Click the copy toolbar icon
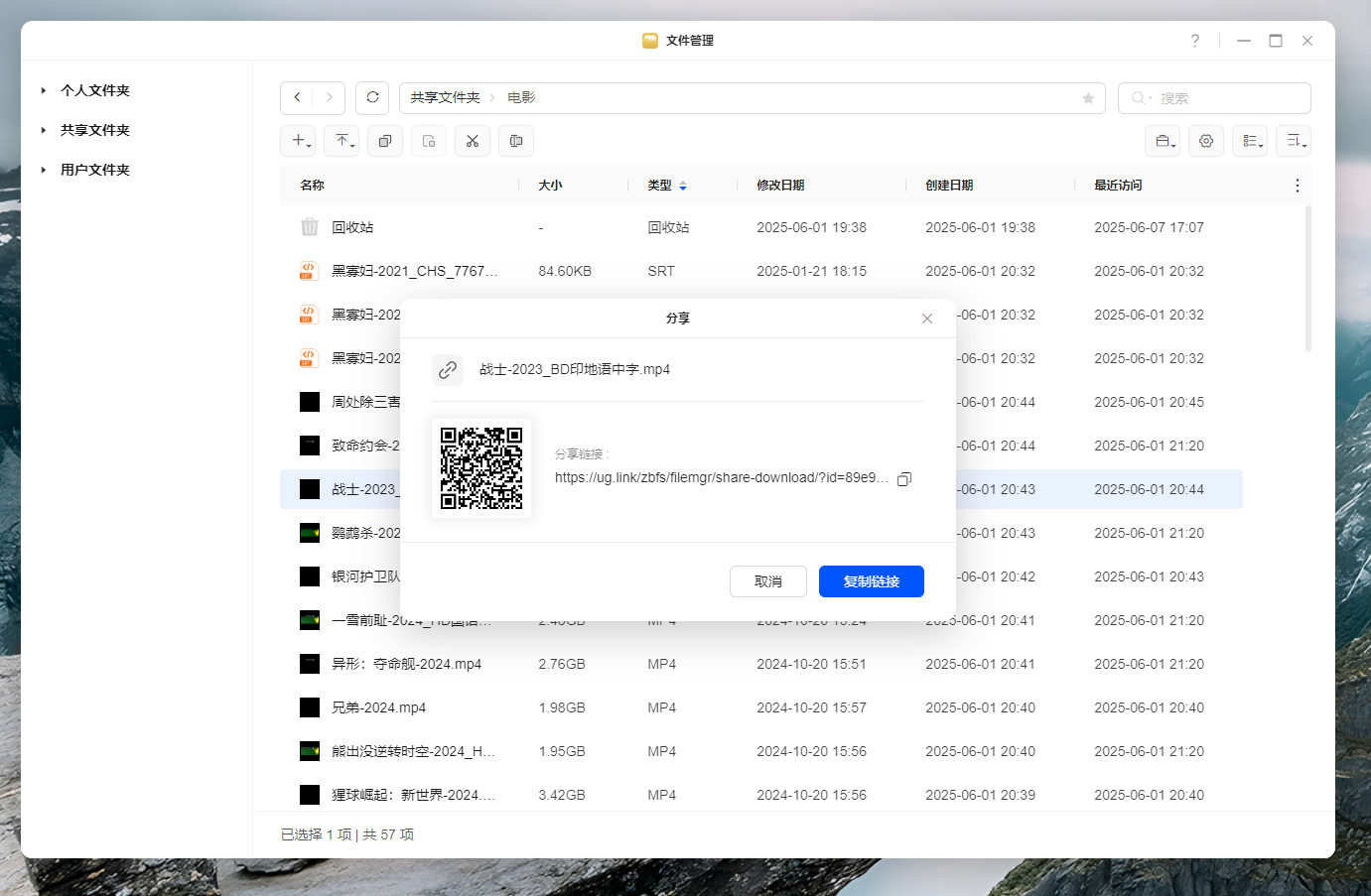 (385, 141)
